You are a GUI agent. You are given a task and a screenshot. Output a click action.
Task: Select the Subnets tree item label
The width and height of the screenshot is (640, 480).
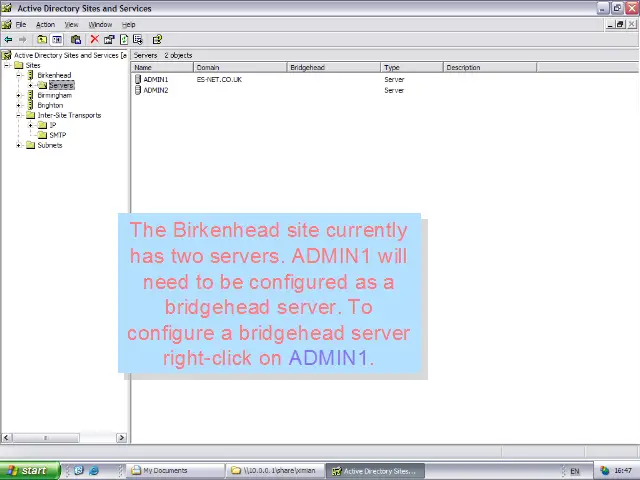[50, 145]
